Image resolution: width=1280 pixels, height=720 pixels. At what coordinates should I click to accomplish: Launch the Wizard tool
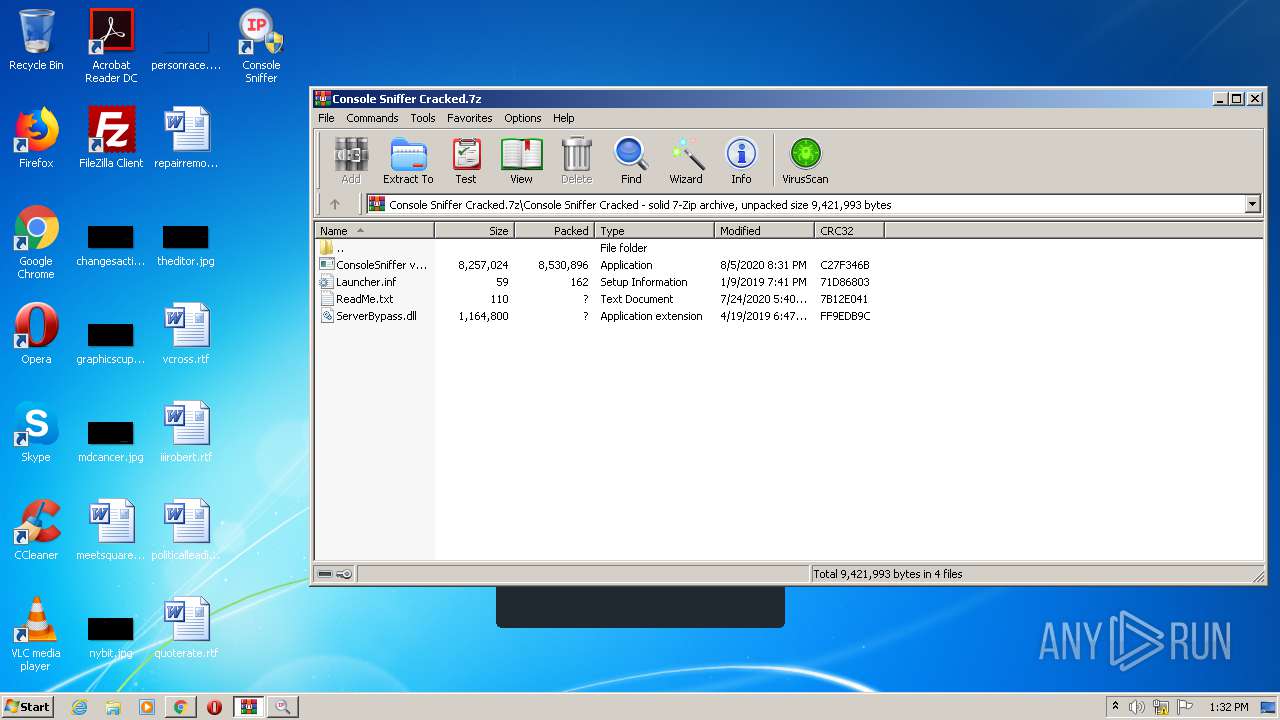click(686, 161)
